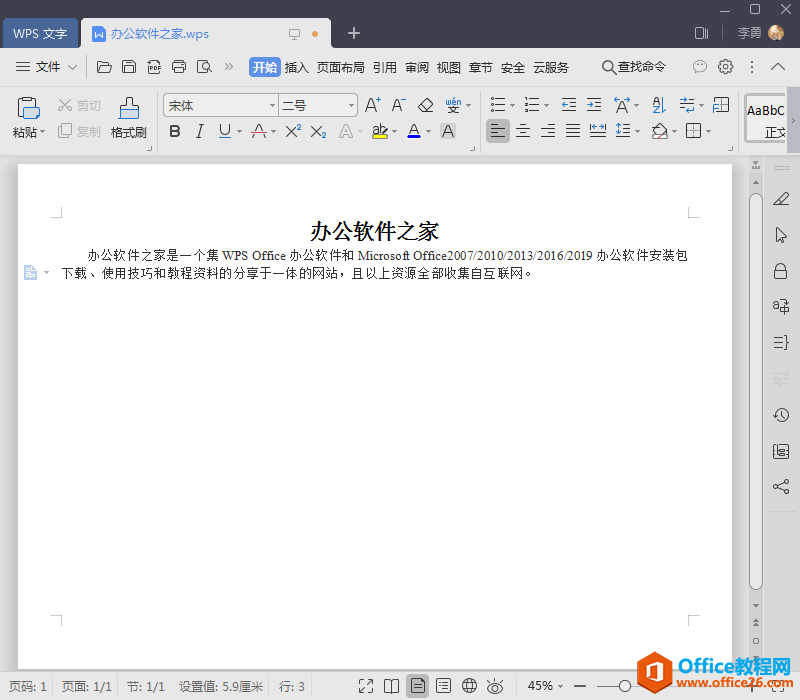This screenshot has height=700, width=800.
Task: Open a new tab with plus button
Action: click(x=354, y=33)
